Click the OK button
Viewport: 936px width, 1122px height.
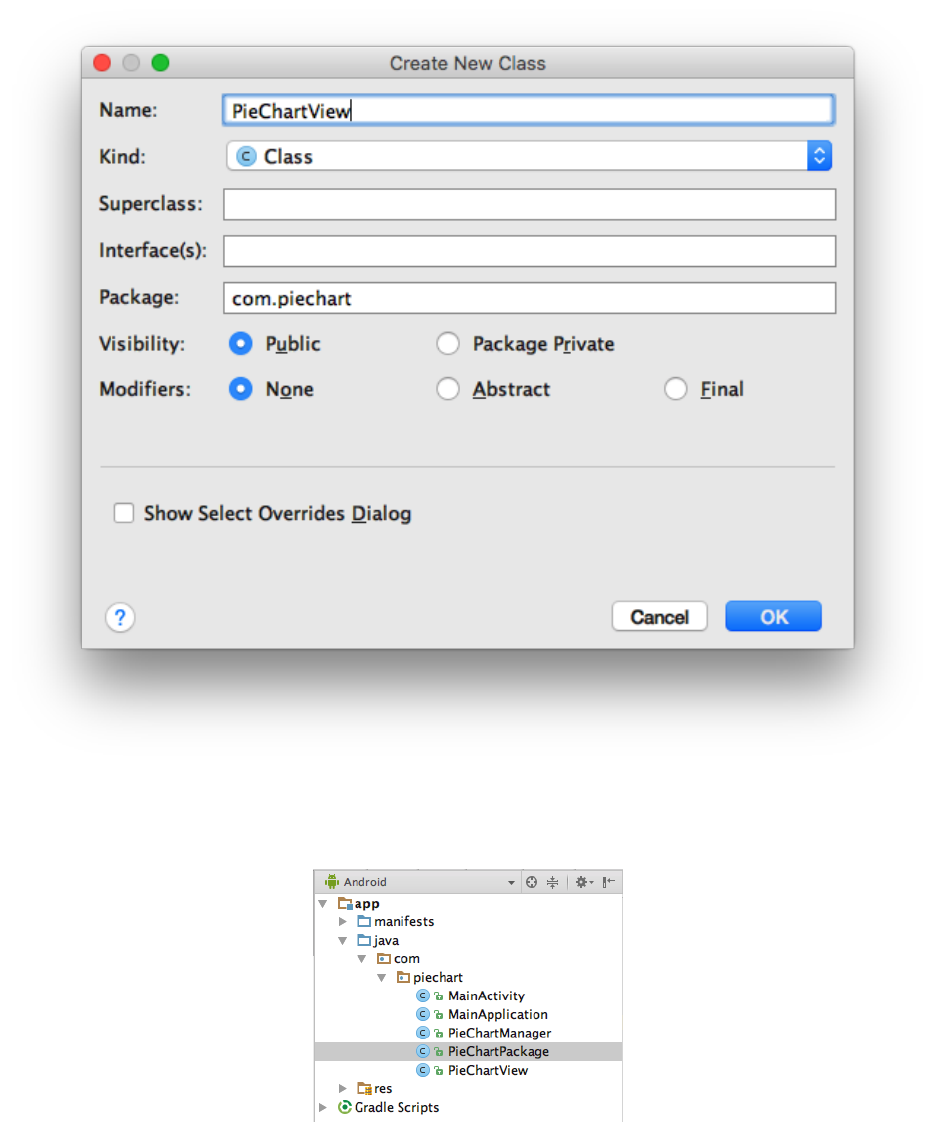click(773, 616)
